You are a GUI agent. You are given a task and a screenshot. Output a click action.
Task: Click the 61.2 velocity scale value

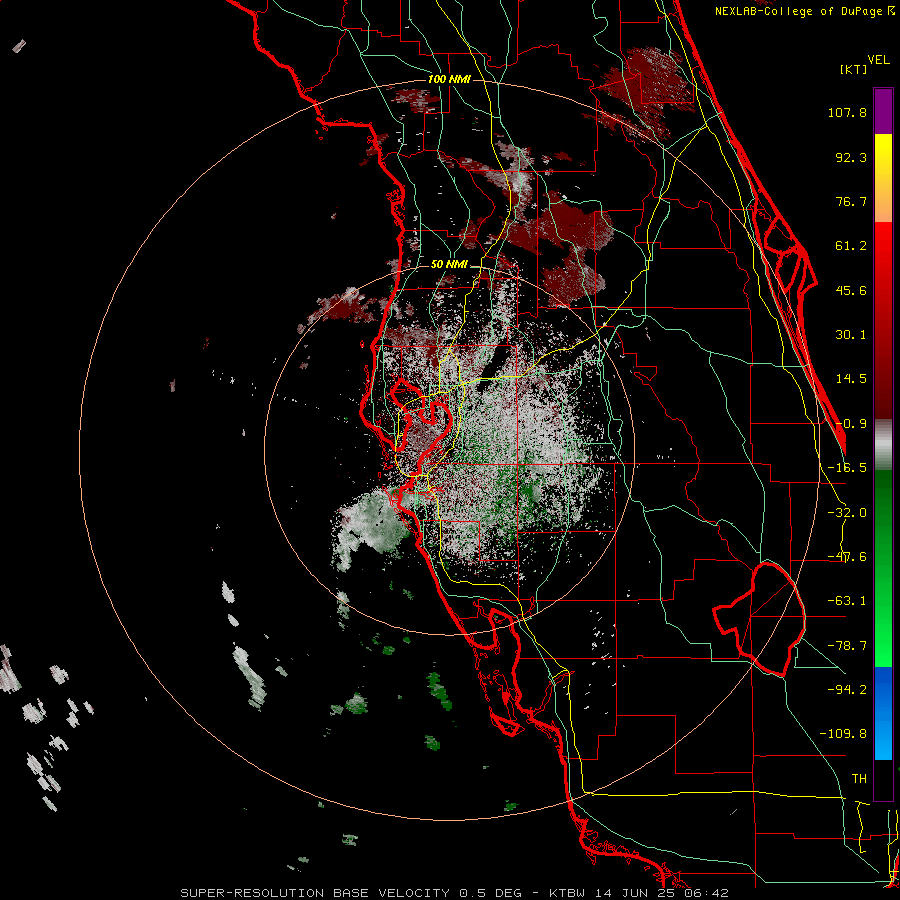click(851, 246)
